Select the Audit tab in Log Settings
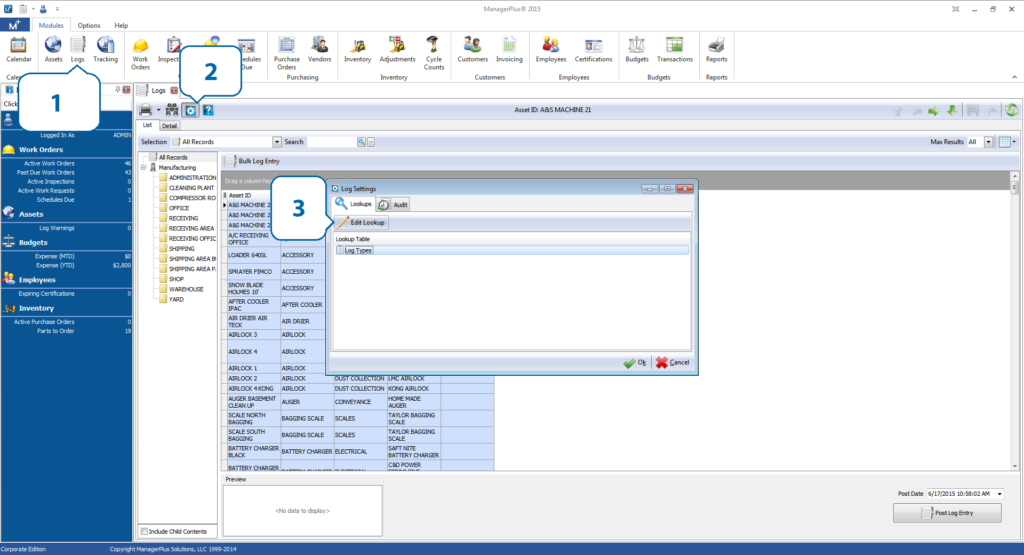This screenshot has width=1024, height=555. pos(393,204)
